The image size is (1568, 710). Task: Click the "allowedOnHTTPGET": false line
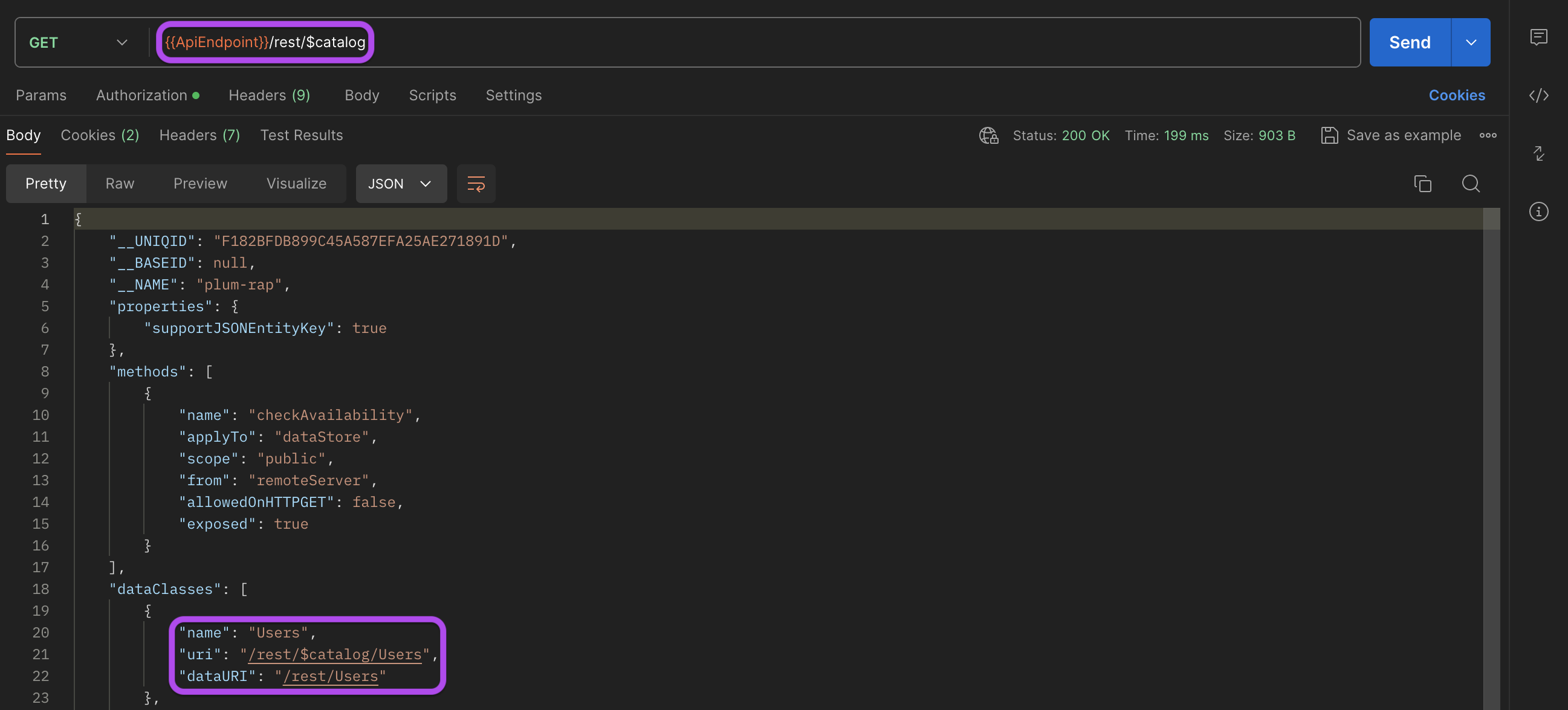(x=290, y=502)
